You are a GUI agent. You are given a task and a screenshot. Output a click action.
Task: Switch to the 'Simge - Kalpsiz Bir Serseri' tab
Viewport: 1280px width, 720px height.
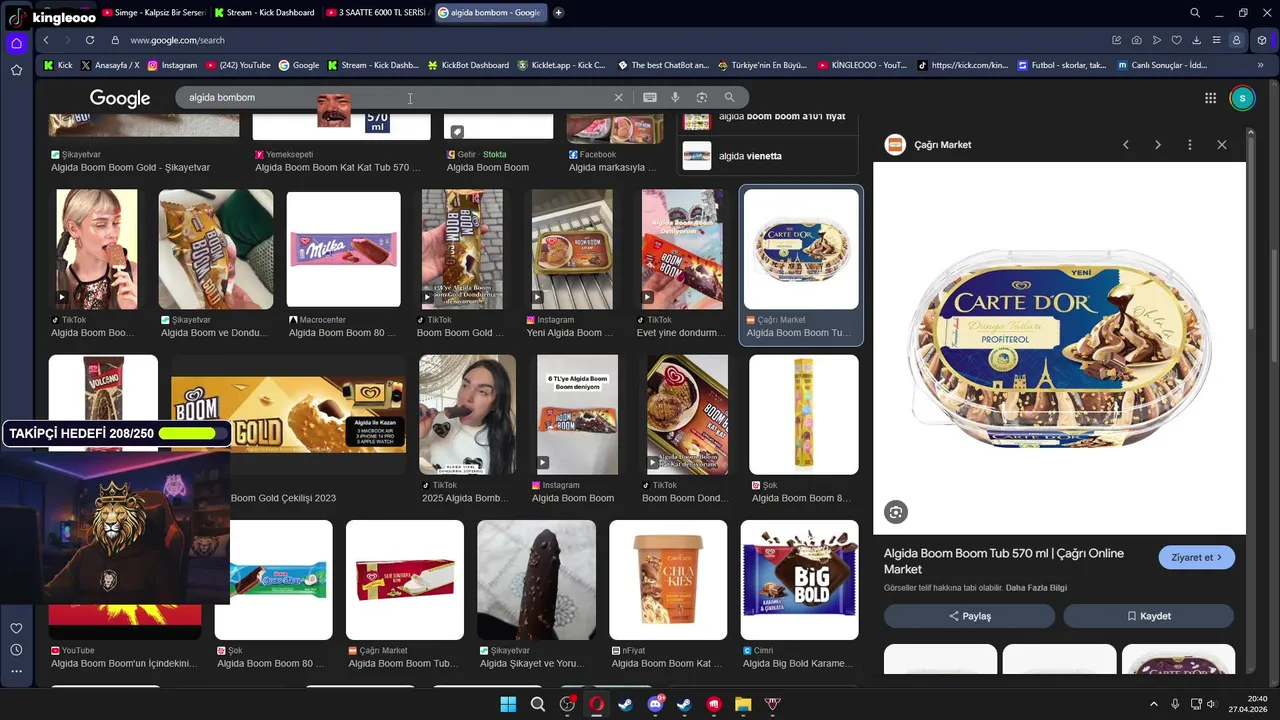click(154, 13)
